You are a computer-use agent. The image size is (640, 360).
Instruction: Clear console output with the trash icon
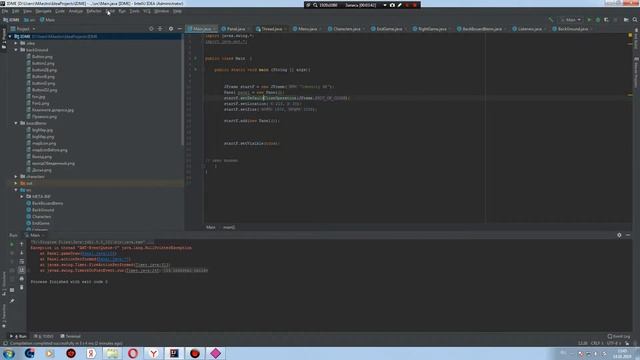click(x=22, y=287)
